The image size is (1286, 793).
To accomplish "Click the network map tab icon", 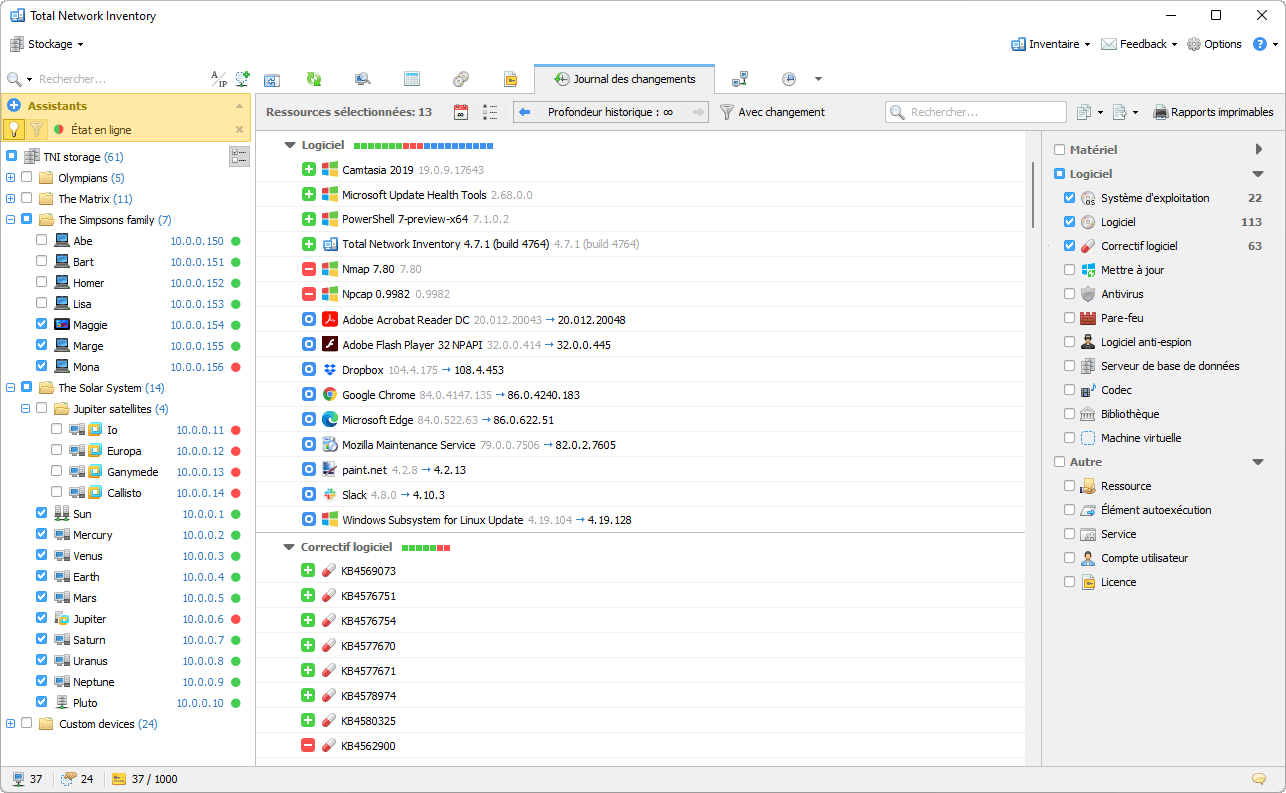I will (740, 79).
